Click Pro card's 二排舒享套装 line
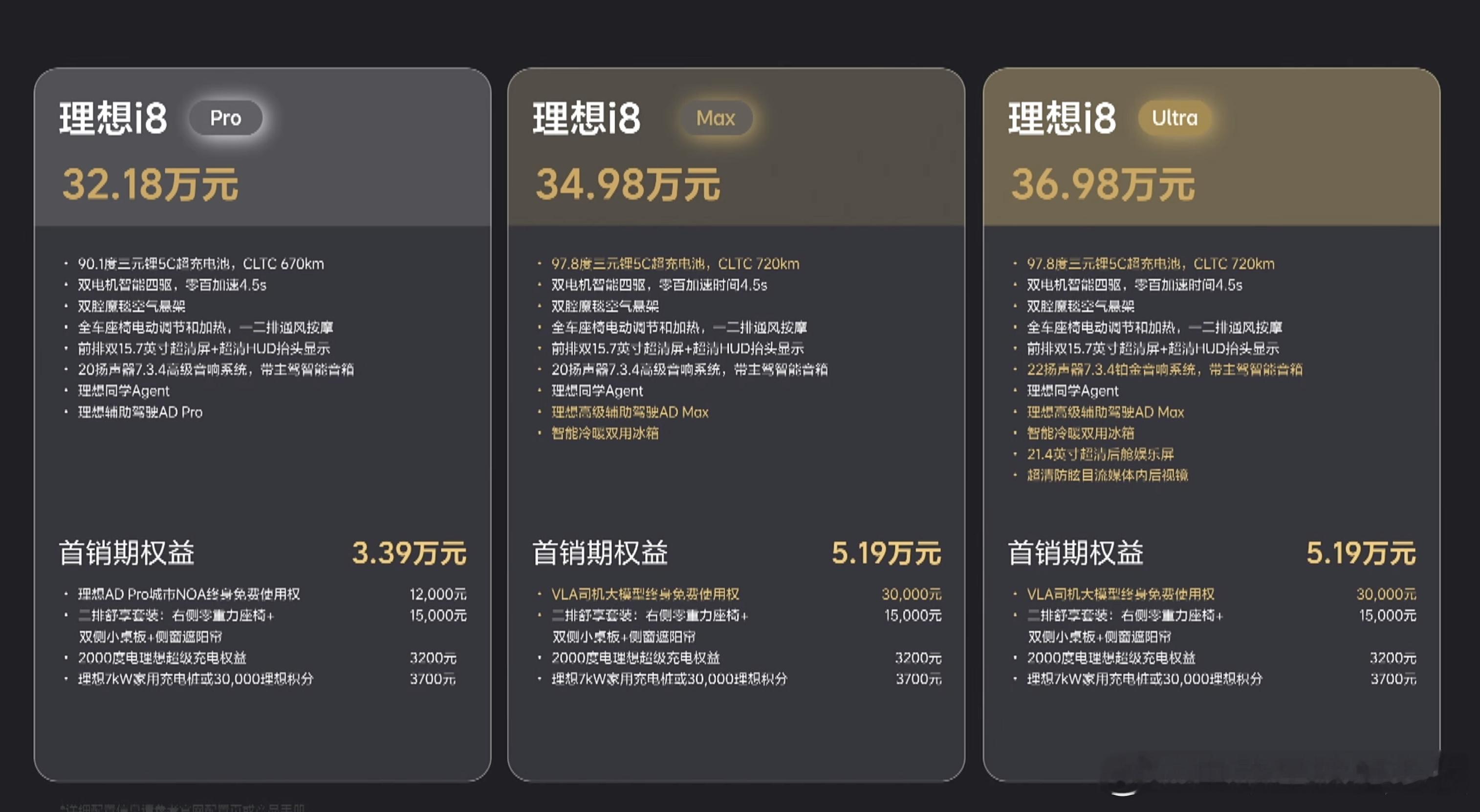Image resolution: width=1480 pixels, height=812 pixels. (x=176, y=625)
